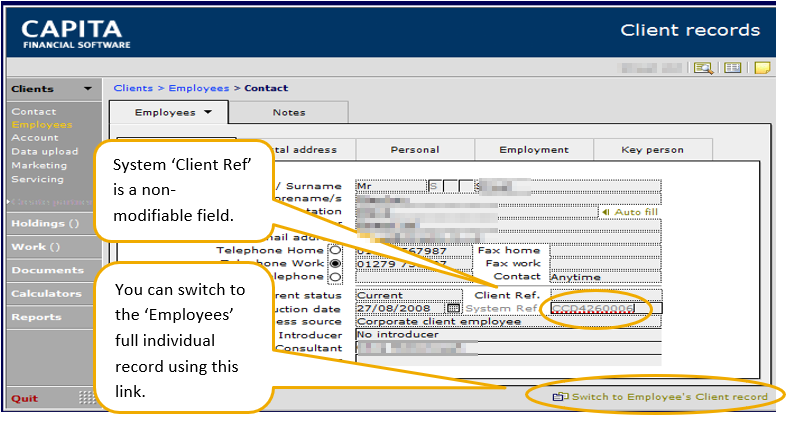Screen dimensions: 788x422
Task: Select the Telephone Work radio button
Action: pyautogui.click(x=335, y=263)
